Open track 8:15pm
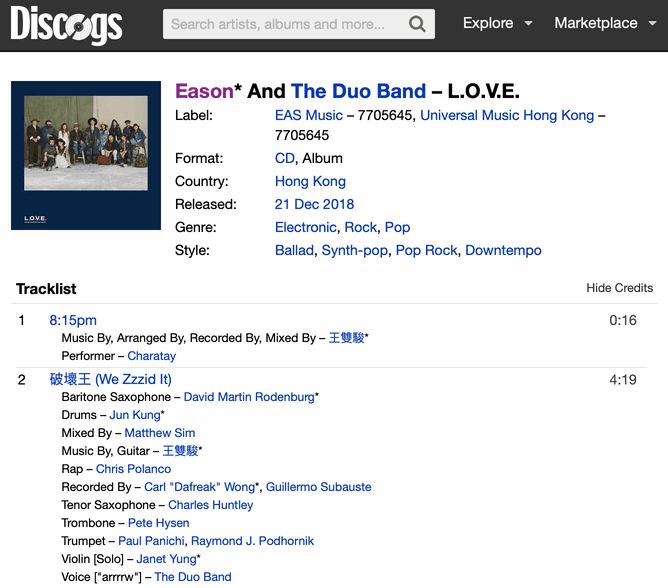The image size is (668, 588). pos(73,320)
